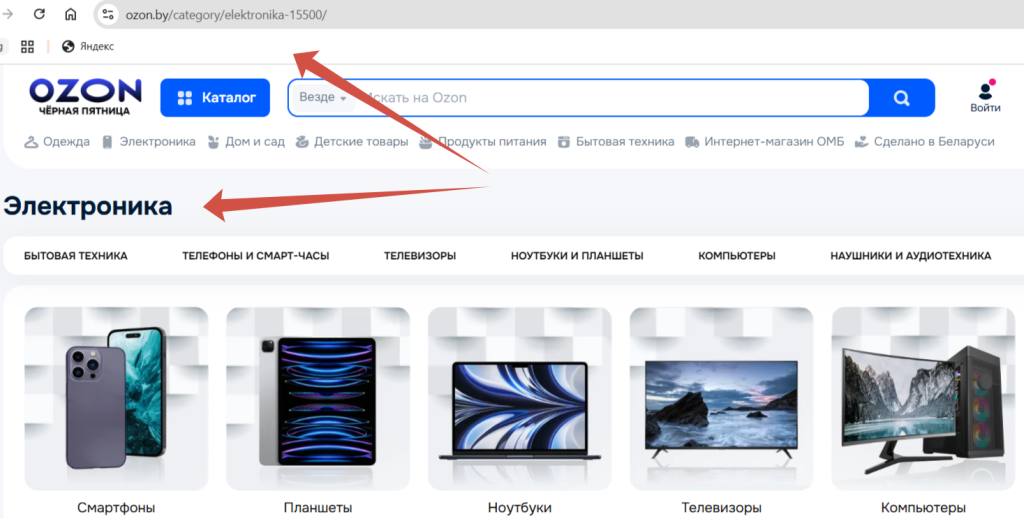Open the Смартфоны category thumbnail
Viewport: 1024px width, 519px height.
pos(116,398)
